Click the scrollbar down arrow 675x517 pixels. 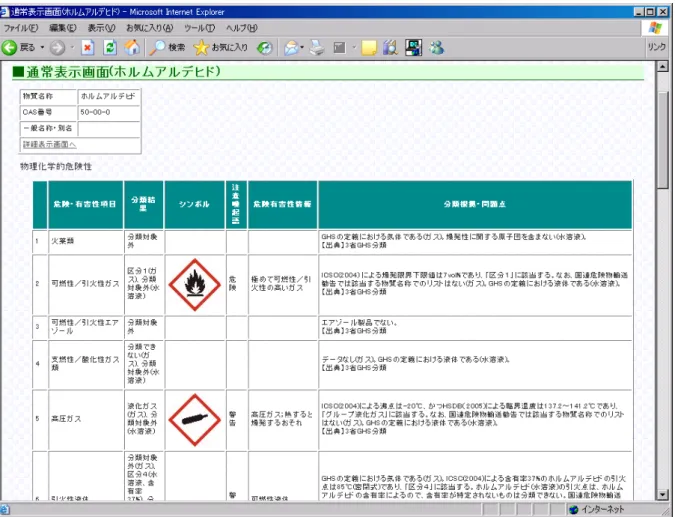pos(663,495)
